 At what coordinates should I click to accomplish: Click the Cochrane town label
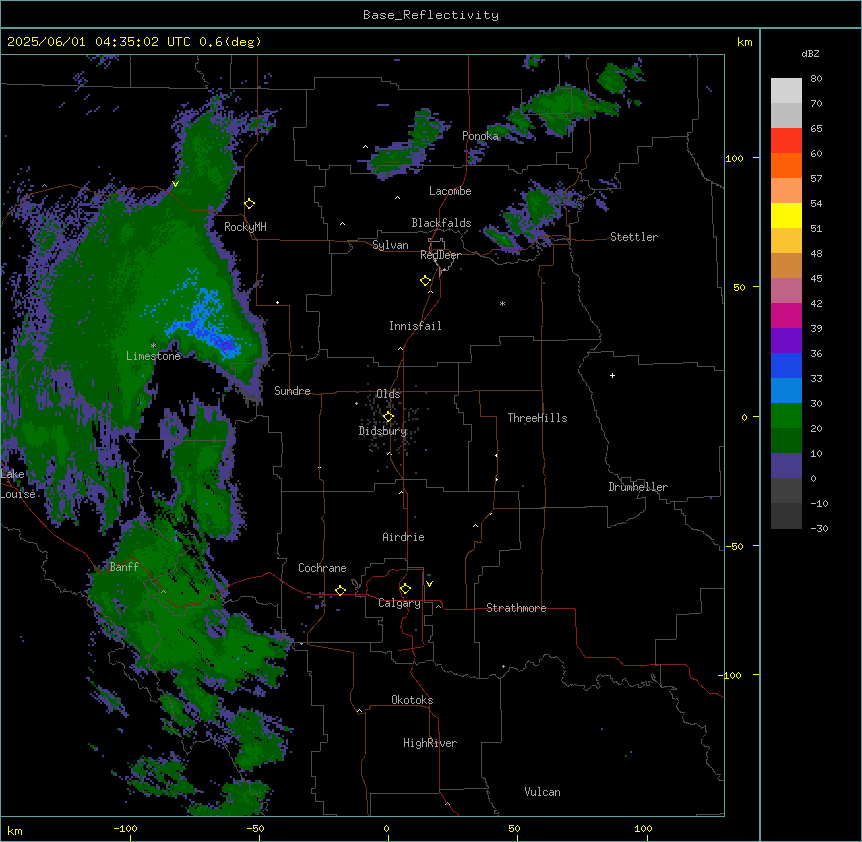pyautogui.click(x=322, y=568)
